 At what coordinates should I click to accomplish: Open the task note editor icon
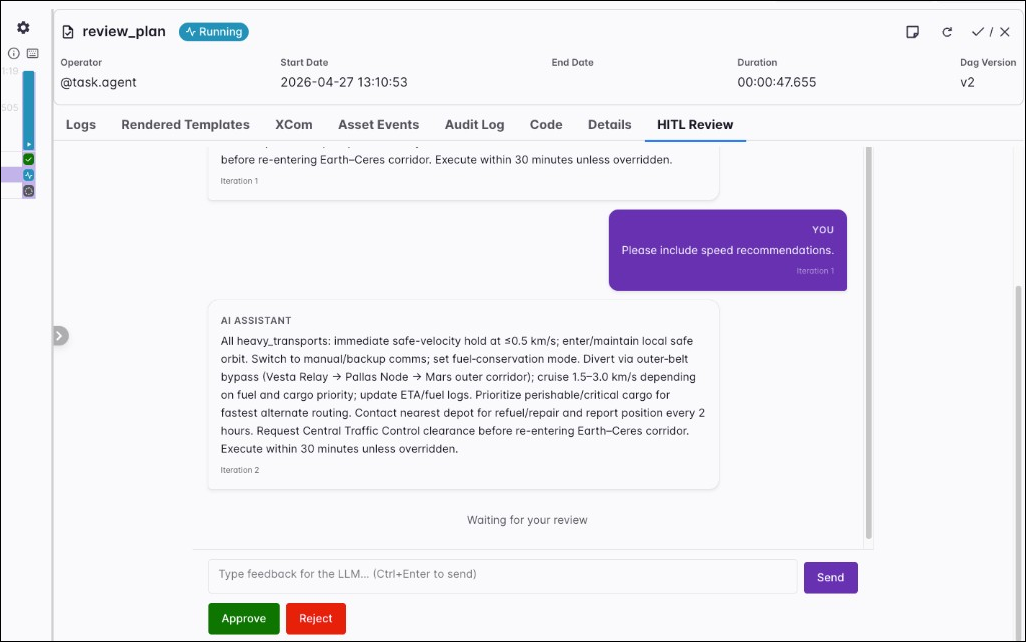[912, 31]
